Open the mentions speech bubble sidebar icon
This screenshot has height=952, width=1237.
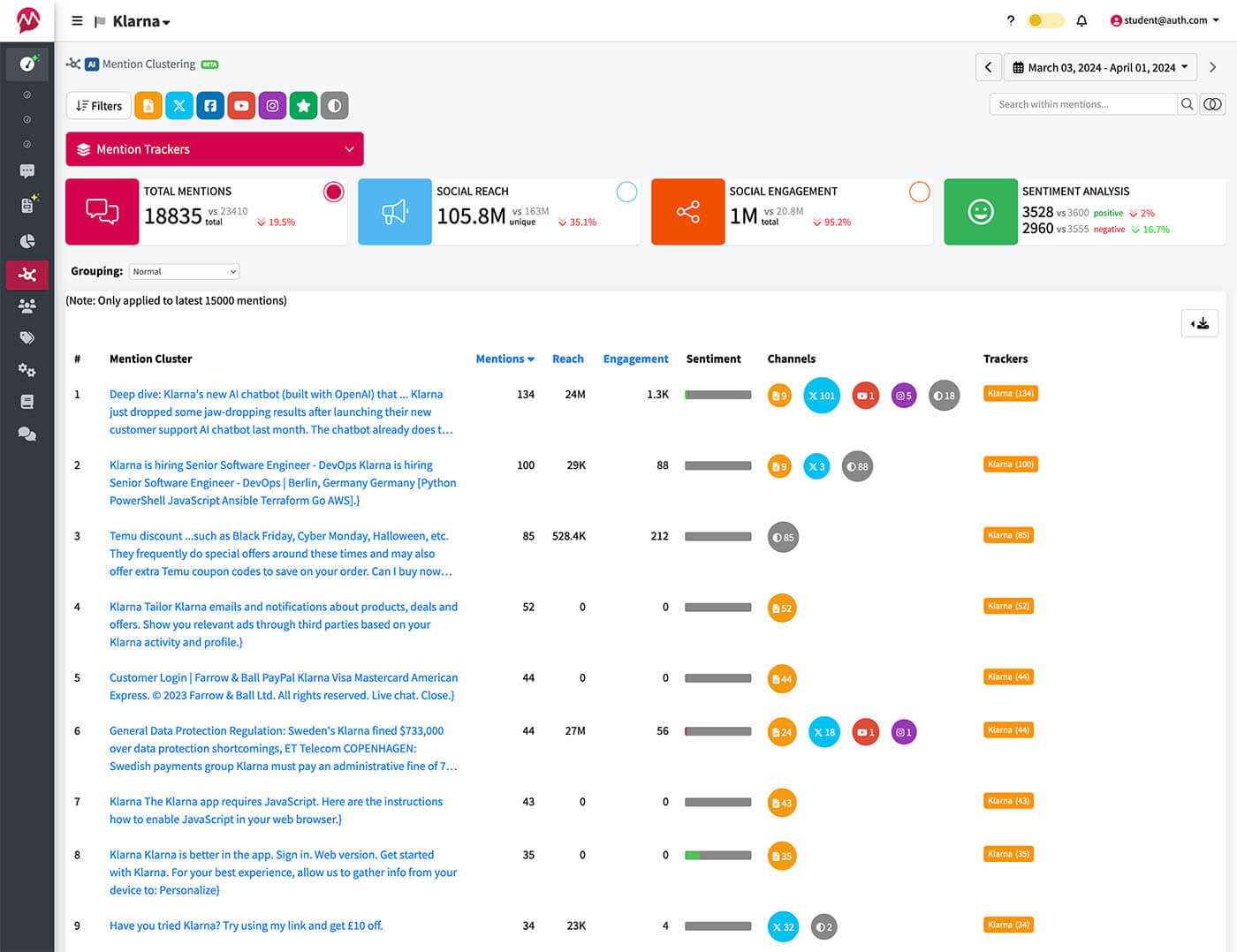click(x=27, y=171)
